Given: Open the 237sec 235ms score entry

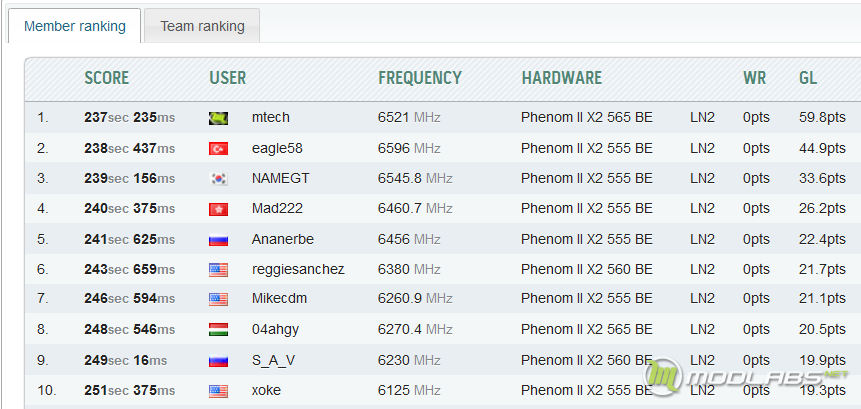Looking at the screenshot, I should [x=130, y=117].
